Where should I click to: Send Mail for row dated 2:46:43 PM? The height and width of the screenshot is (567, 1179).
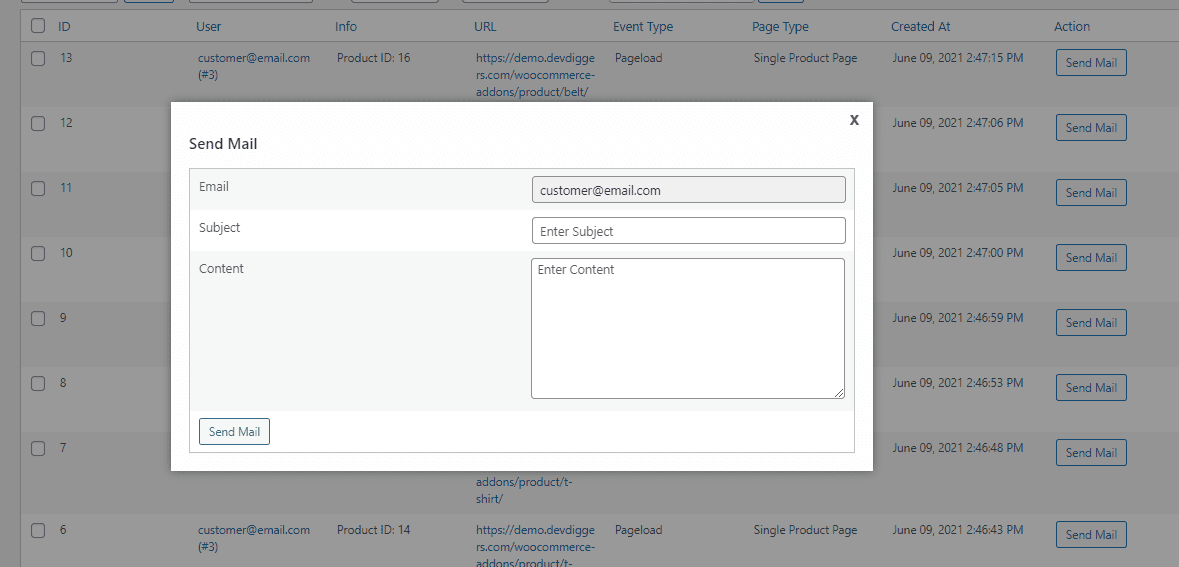(x=1092, y=535)
